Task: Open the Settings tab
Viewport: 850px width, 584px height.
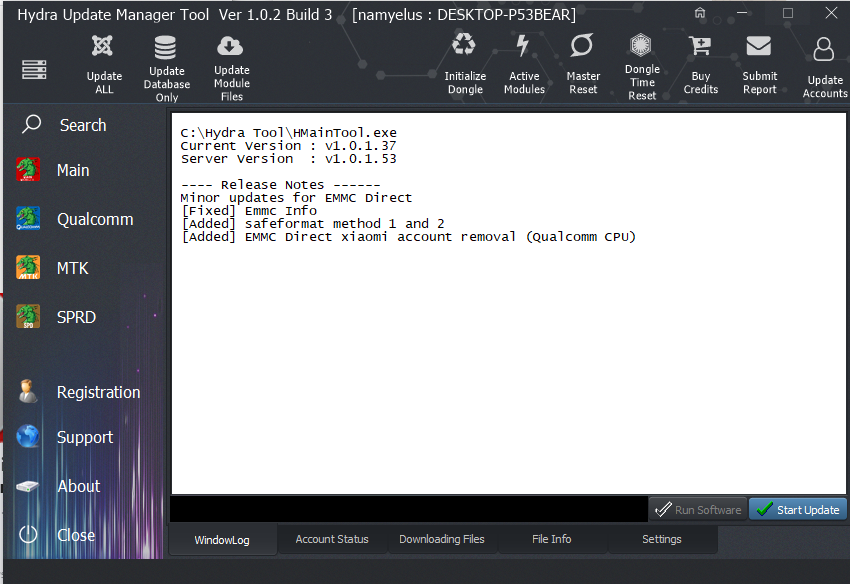Action: (661, 539)
